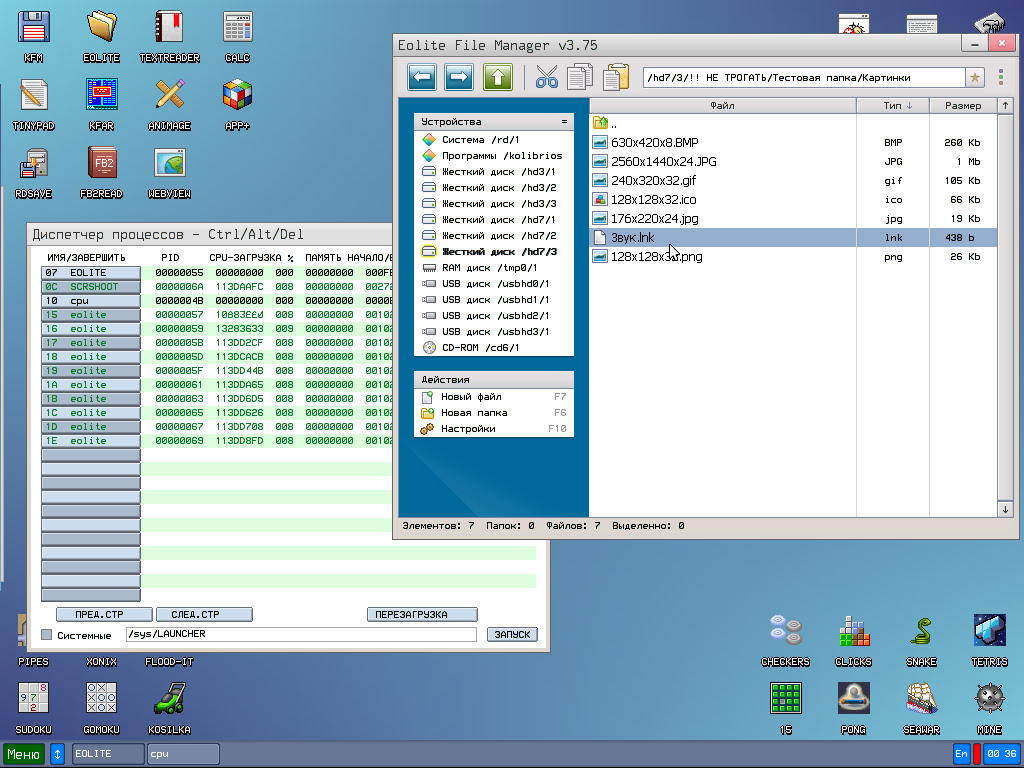Click the /sys/LAUNCHER input field

(x=300, y=635)
